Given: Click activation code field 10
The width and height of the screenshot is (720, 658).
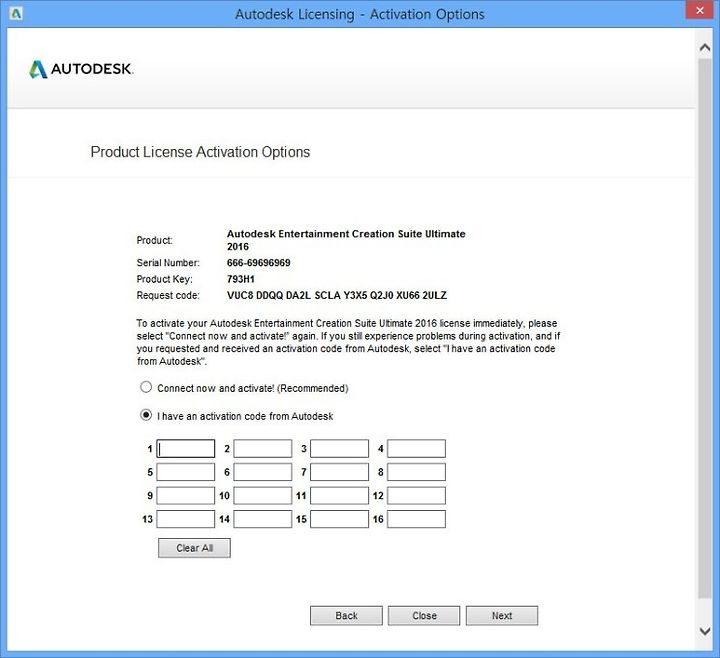Looking at the screenshot, I should tap(263, 495).
